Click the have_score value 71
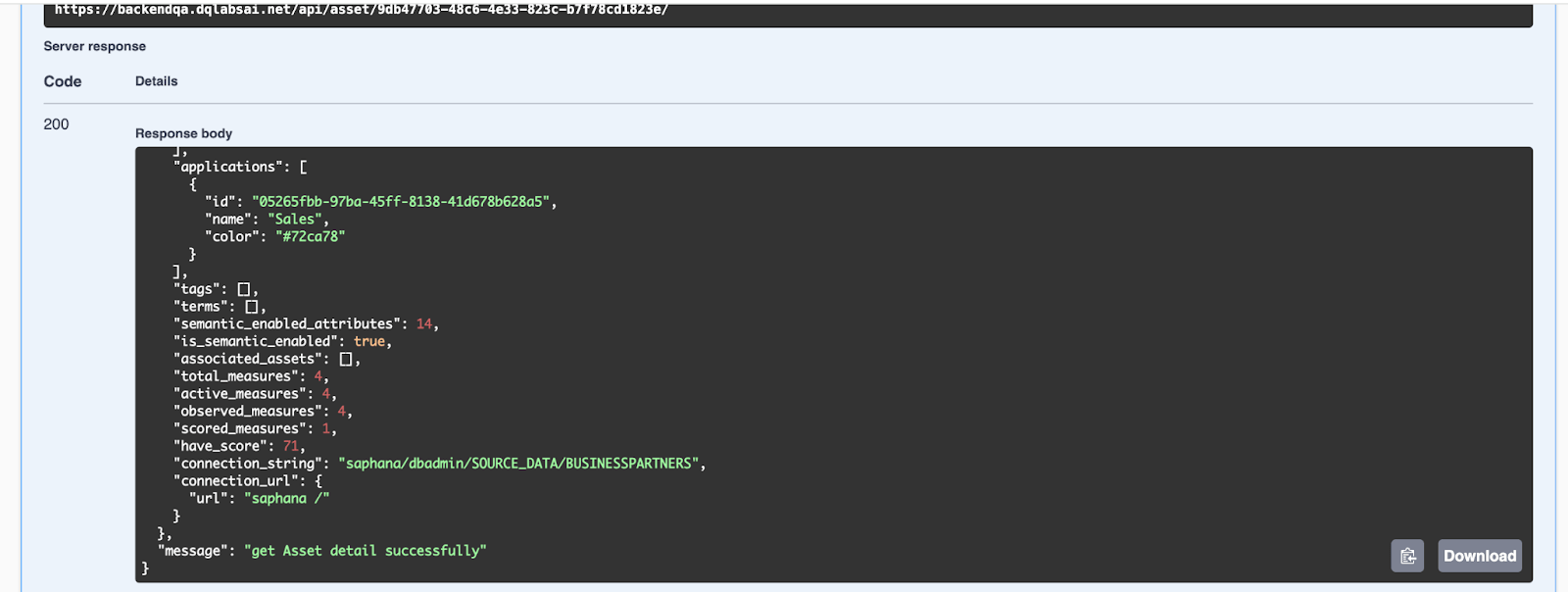The width and height of the screenshot is (1568, 592). click(x=291, y=446)
